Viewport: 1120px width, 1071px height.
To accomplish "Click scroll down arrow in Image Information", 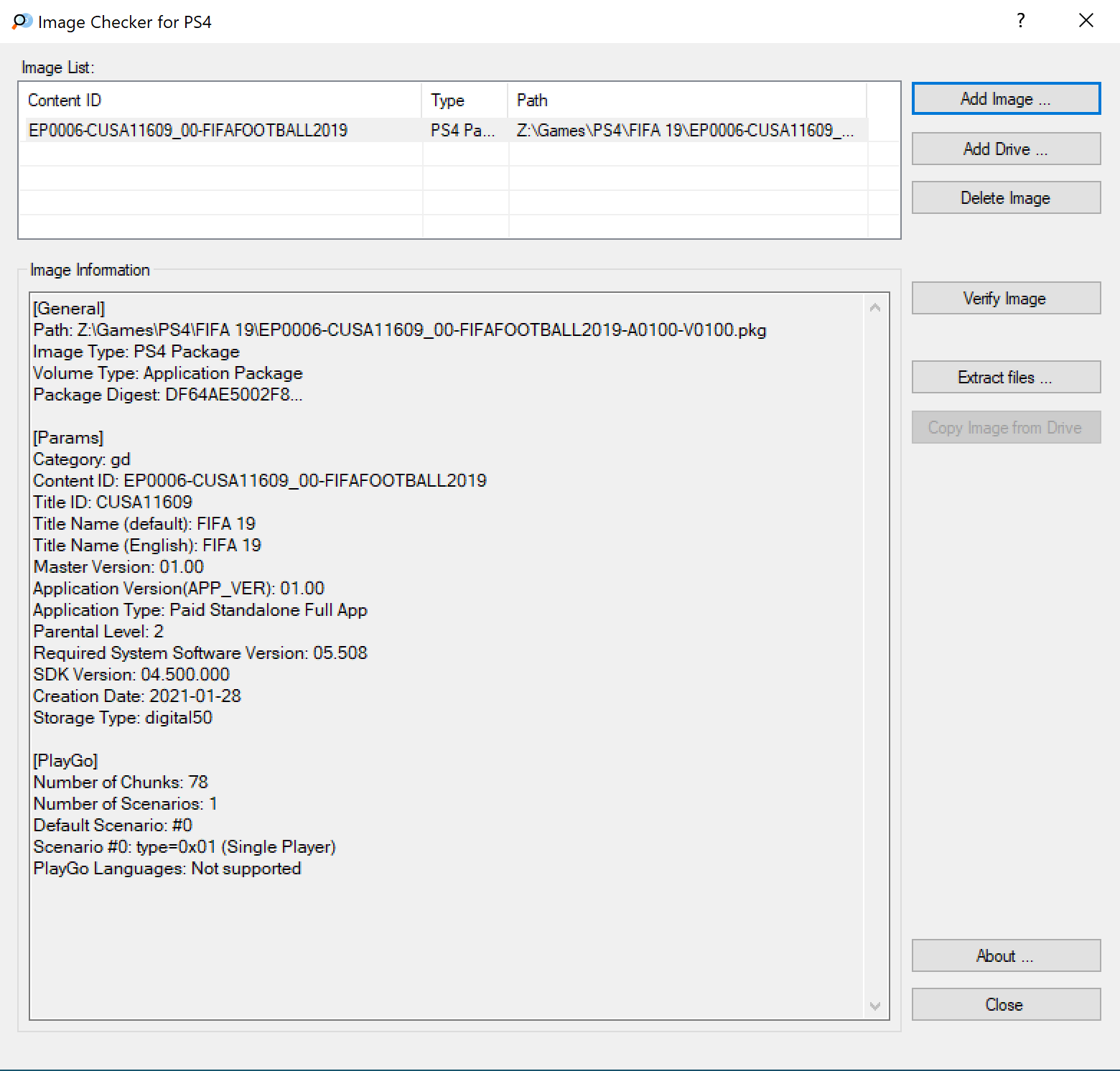I will pos(875,1006).
